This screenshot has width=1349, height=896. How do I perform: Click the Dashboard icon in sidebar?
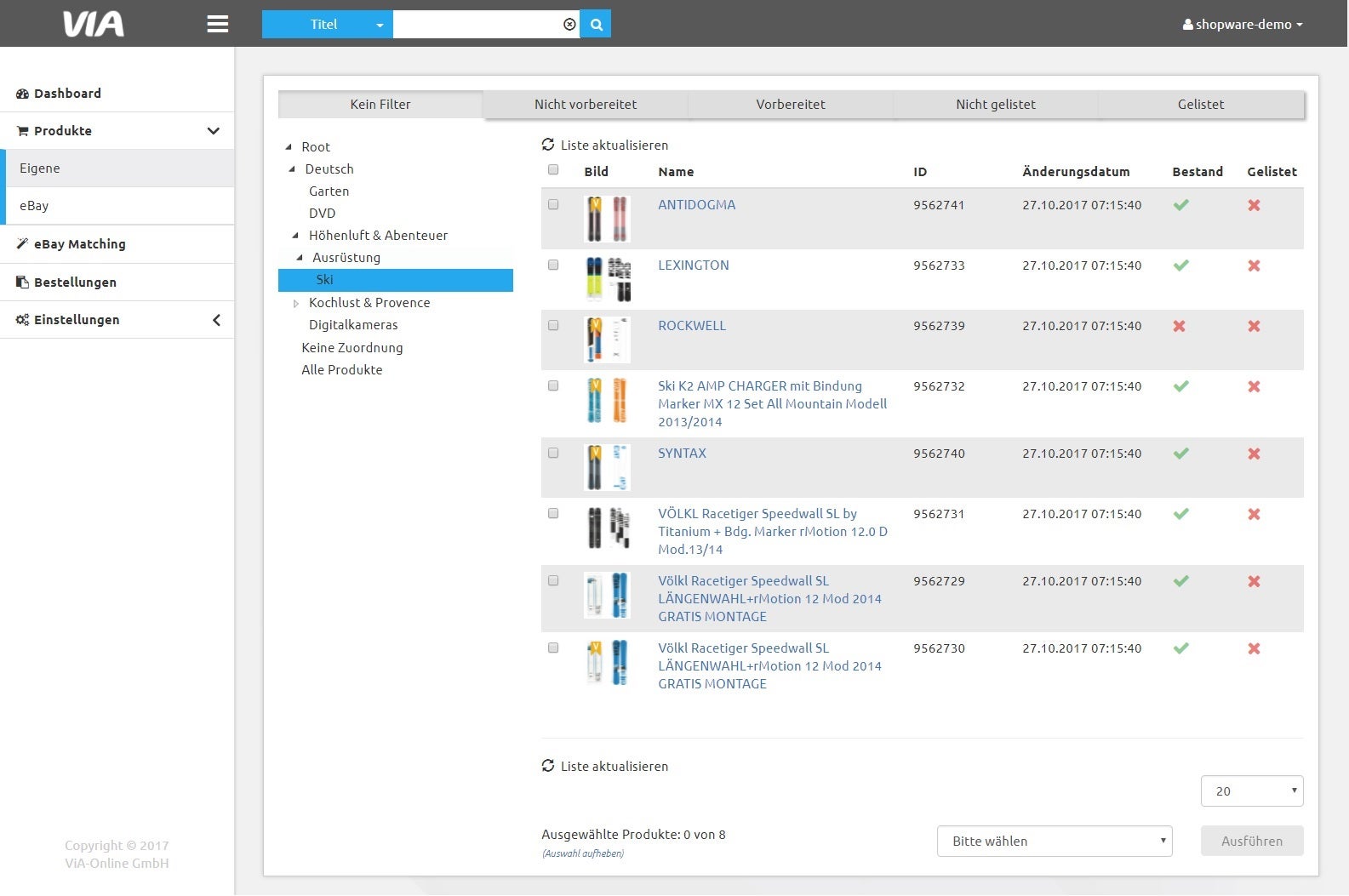(23, 94)
